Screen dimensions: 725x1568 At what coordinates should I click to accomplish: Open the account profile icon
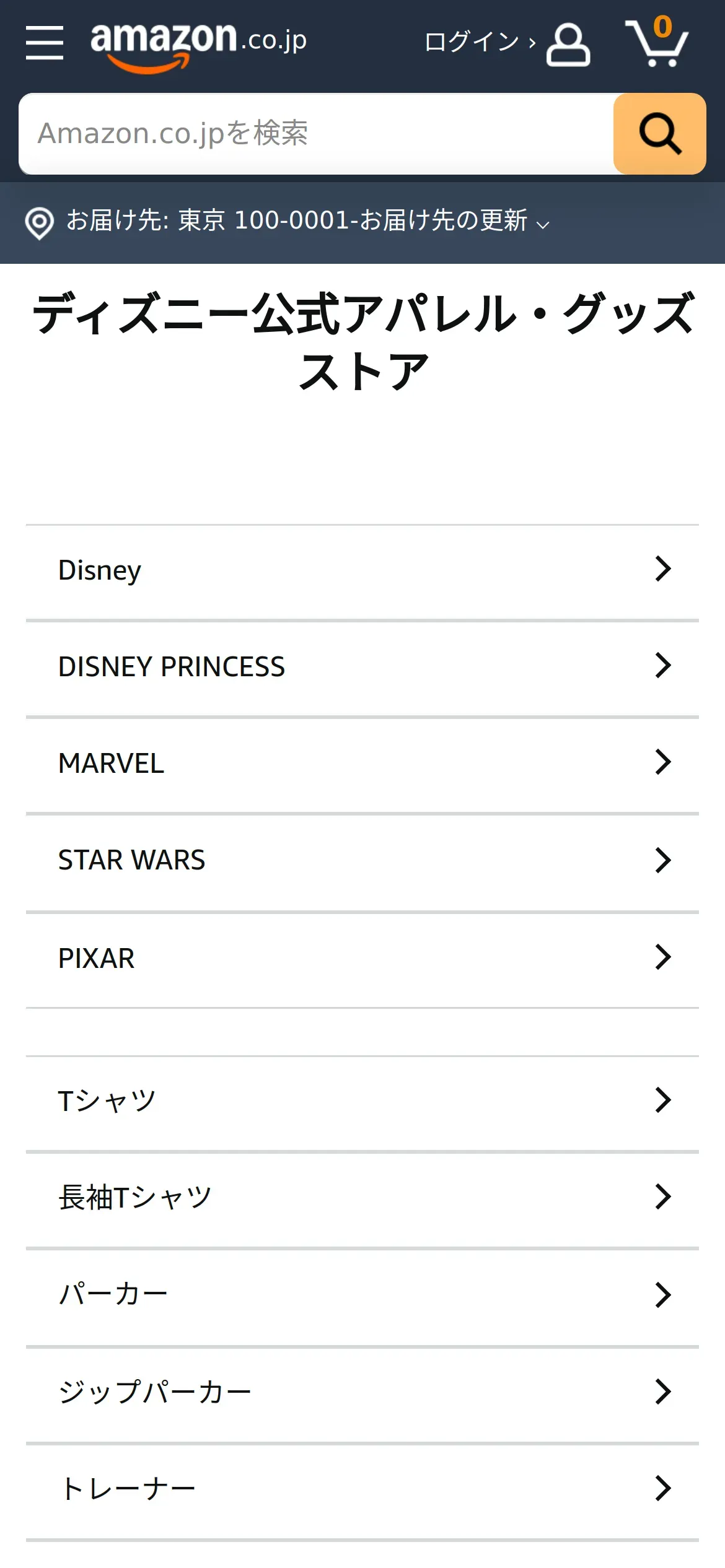pos(568,45)
